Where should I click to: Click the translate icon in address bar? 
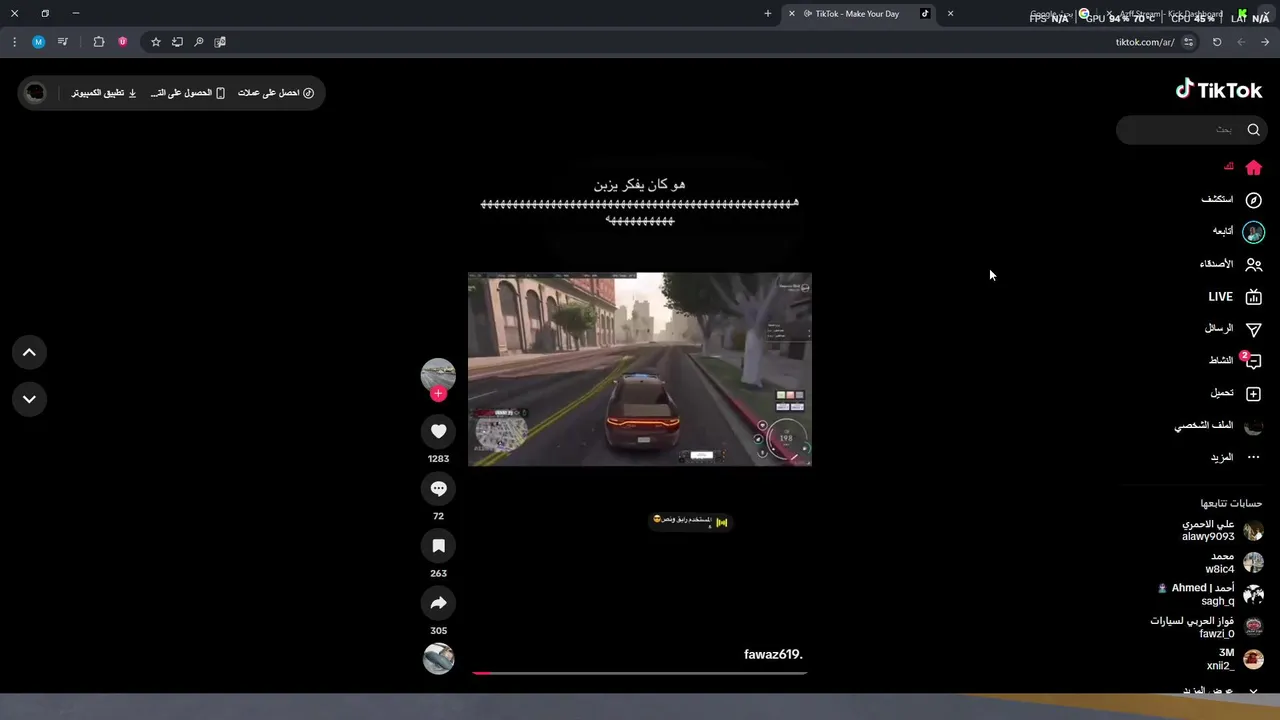[220, 42]
